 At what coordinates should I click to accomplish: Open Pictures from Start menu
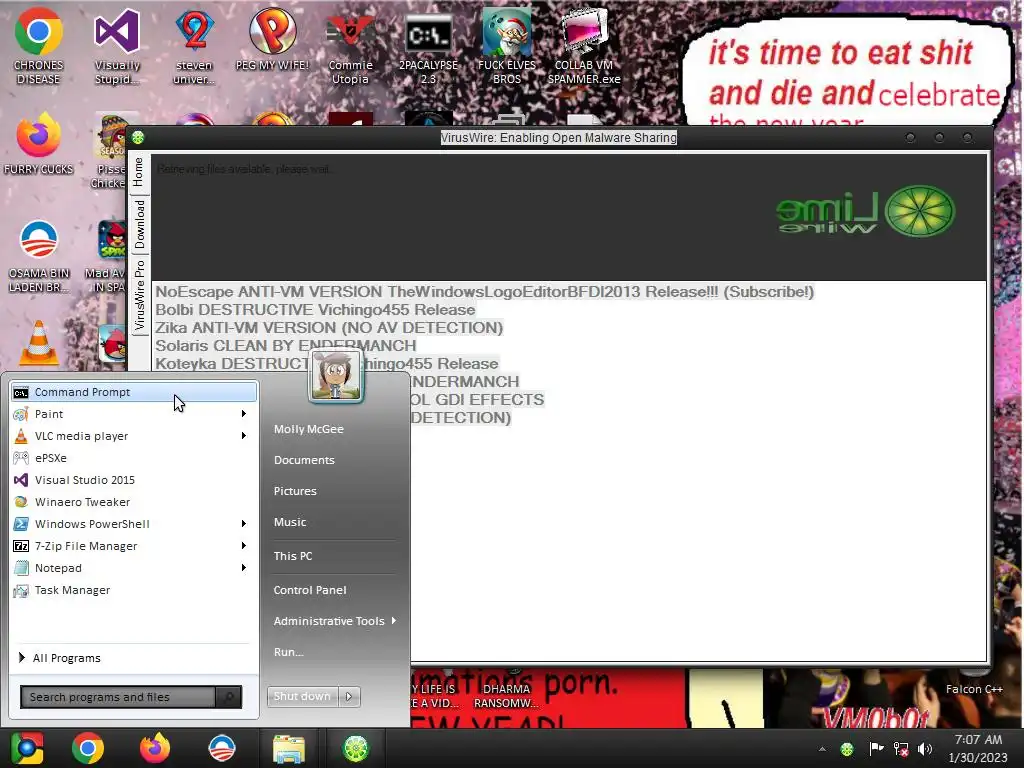[295, 491]
